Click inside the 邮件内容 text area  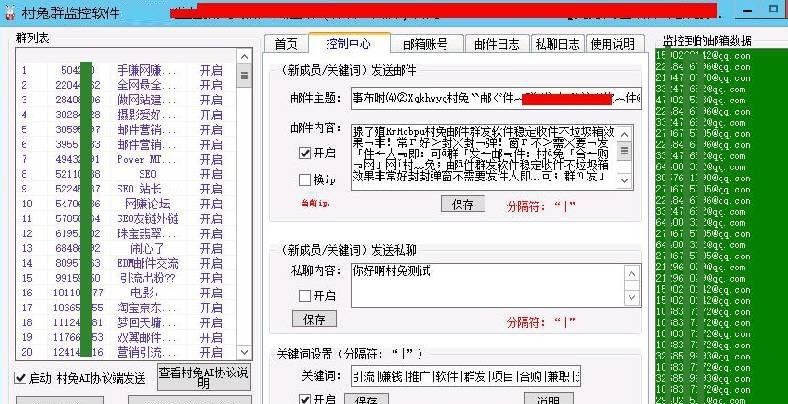[x=484, y=157]
